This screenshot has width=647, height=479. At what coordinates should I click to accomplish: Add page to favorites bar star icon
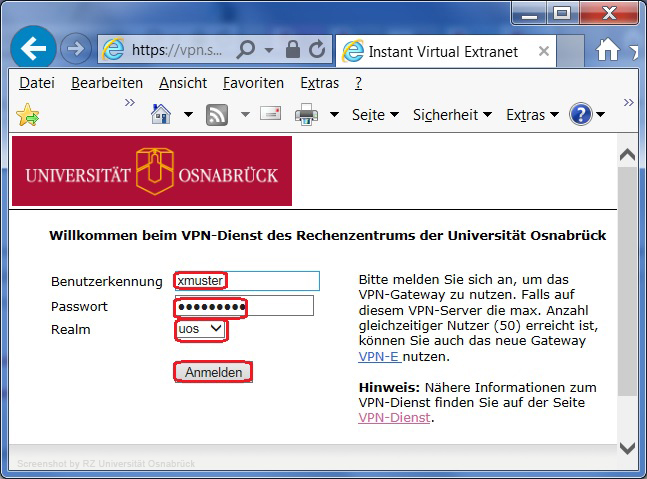pos(28,115)
